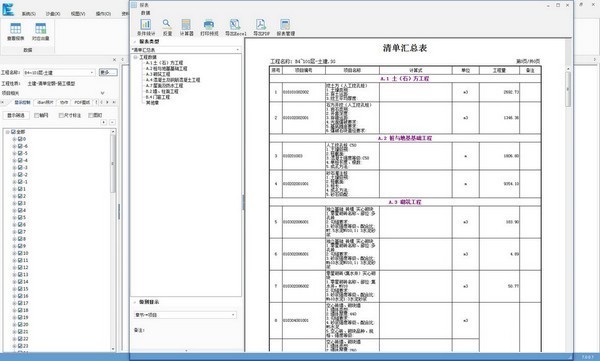The width and height of the screenshot is (600, 361).
Task: Open the 视图(V) menu
Action: click(x=78, y=14)
